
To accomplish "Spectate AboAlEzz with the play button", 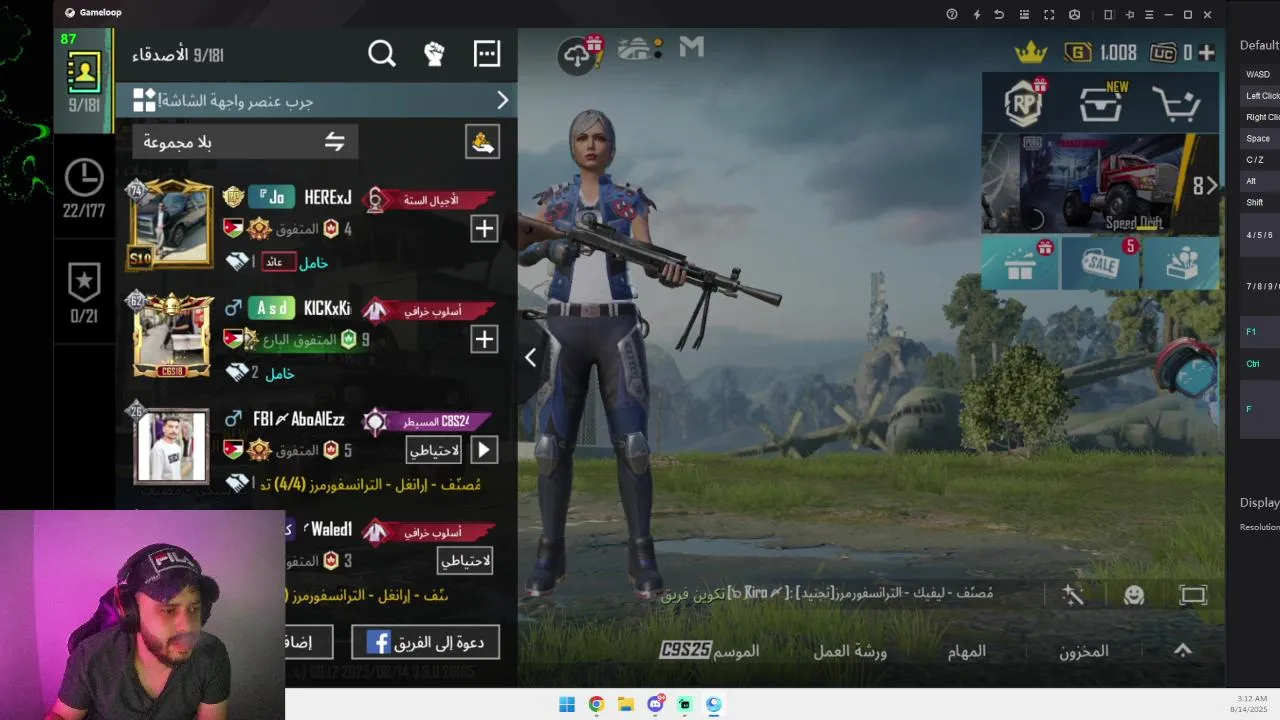I will point(484,450).
